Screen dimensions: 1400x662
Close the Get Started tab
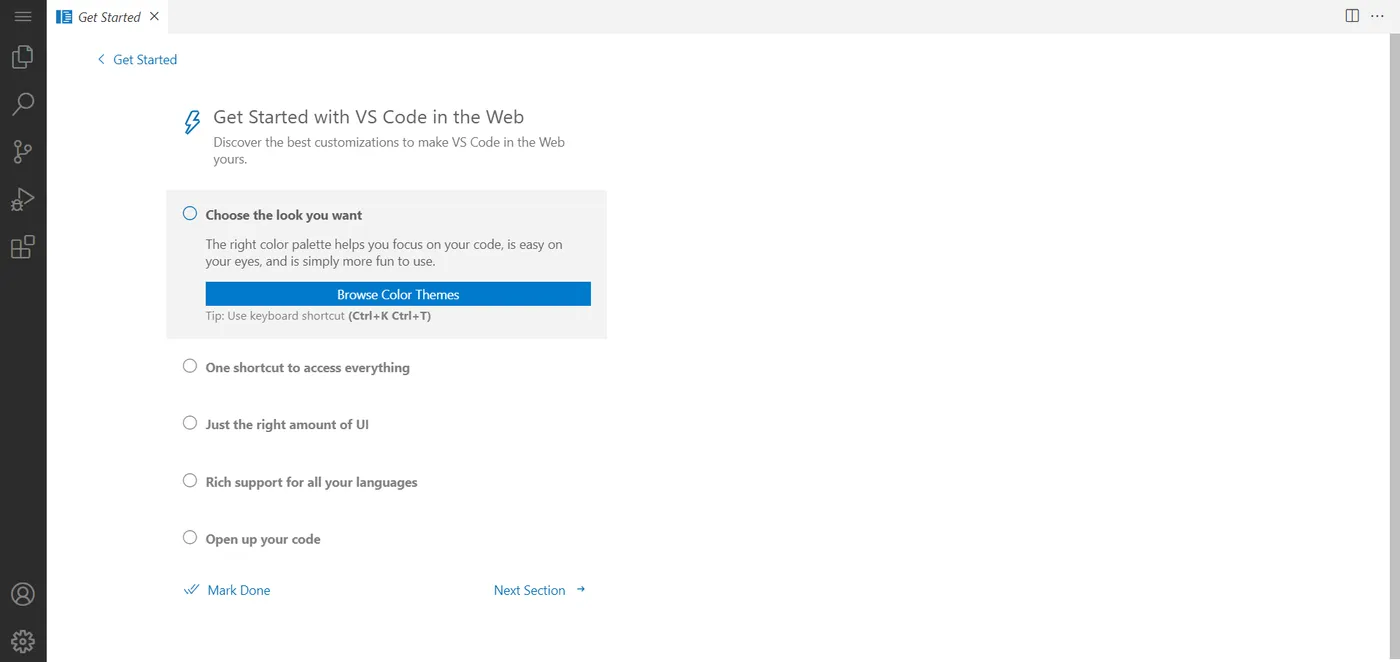[x=153, y=16]
